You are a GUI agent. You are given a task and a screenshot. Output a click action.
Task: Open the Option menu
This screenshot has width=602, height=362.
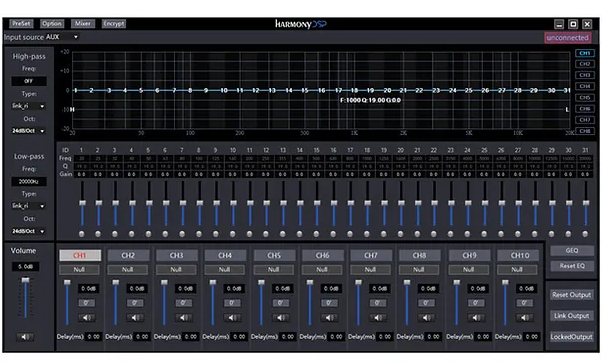pos(52,24)
